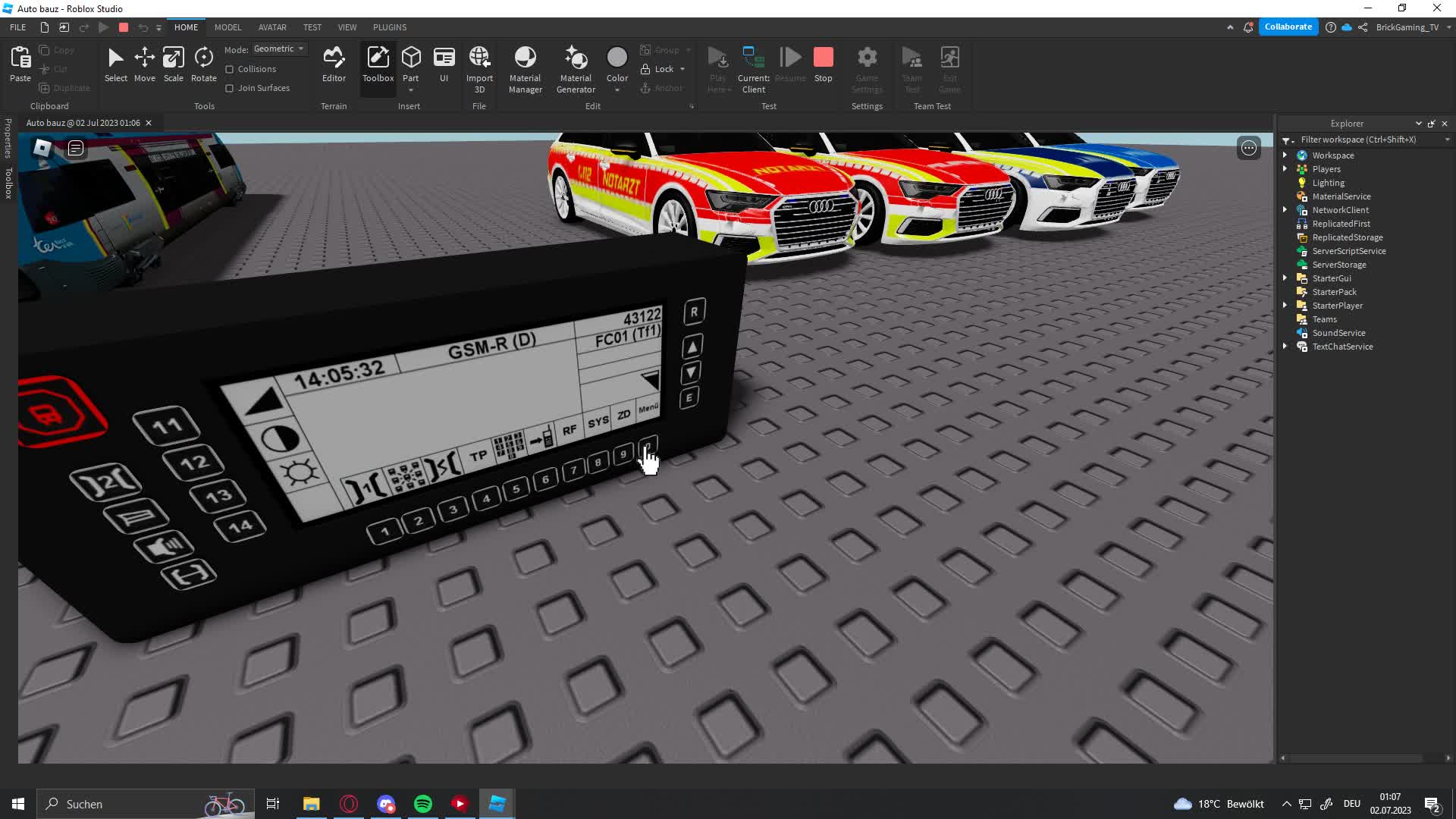Select the Move tool
1456x819 pixels.
[144, 64]
